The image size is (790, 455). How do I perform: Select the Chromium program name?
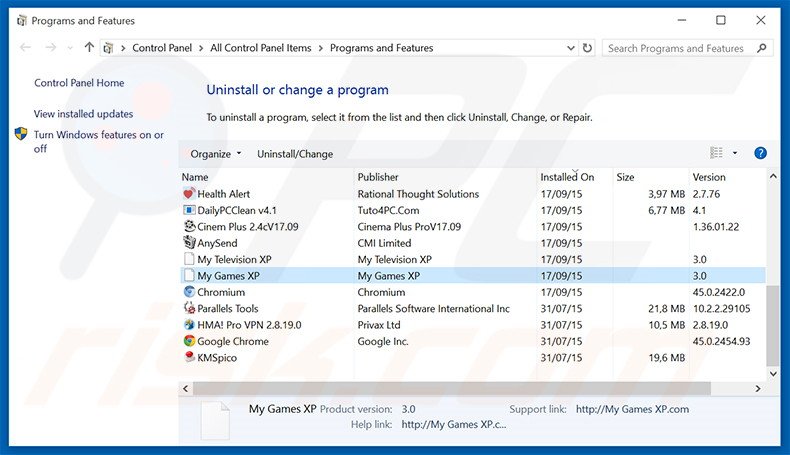tap(221, 292)
